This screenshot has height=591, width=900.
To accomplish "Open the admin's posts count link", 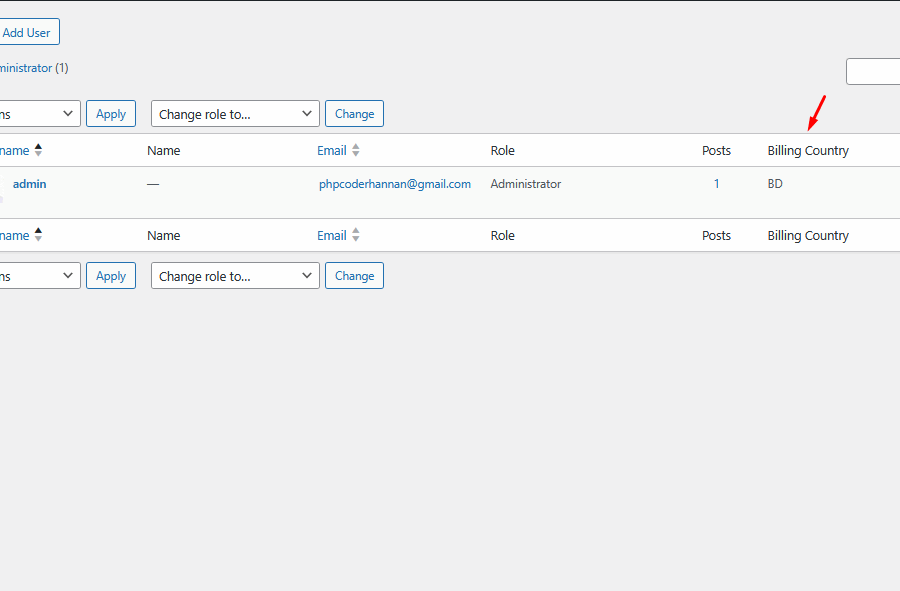I will (x=716, y=184).
